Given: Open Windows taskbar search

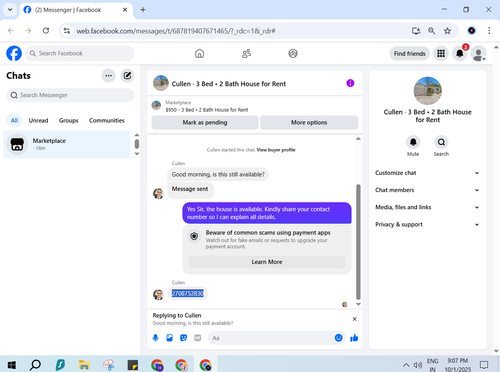Looking at the screenshot, I should [35, 365].
